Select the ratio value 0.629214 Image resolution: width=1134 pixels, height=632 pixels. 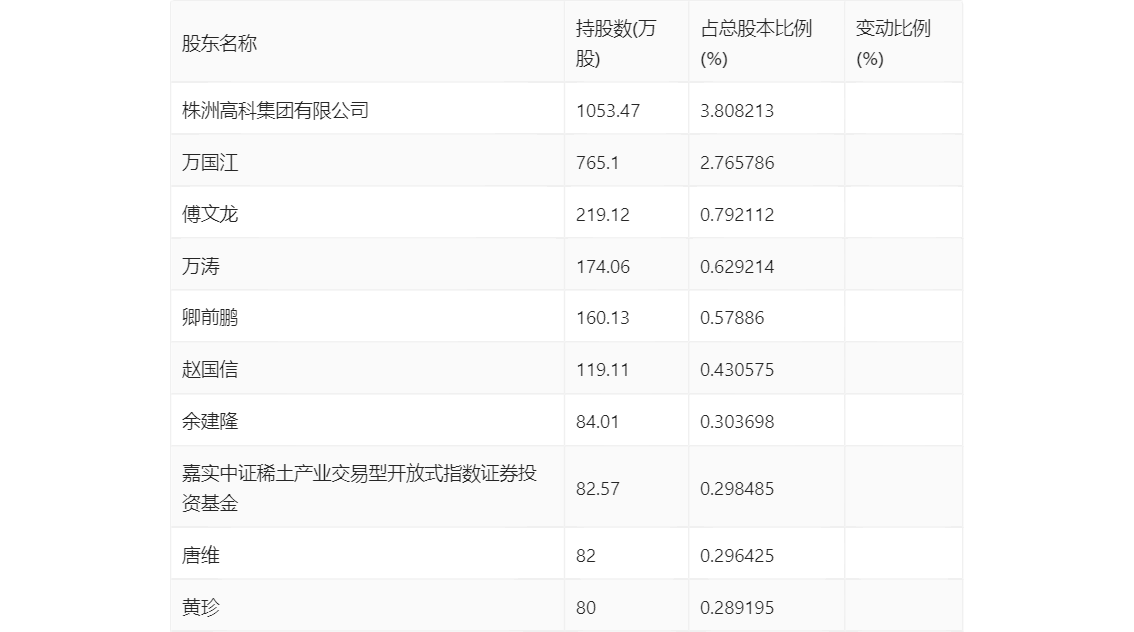tap(737, 267)
